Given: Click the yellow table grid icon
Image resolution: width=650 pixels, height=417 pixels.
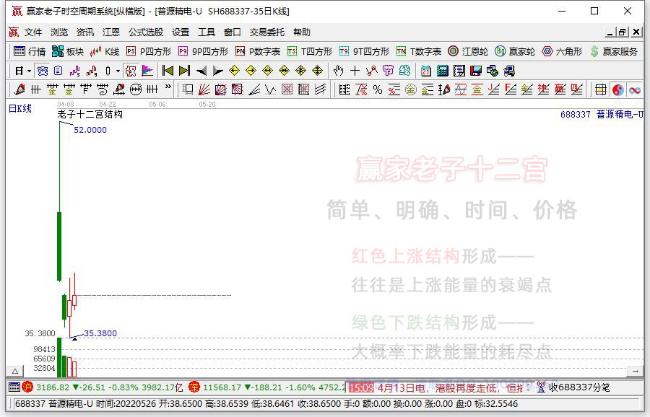Looking at the screenshot, I should [601, 89].
